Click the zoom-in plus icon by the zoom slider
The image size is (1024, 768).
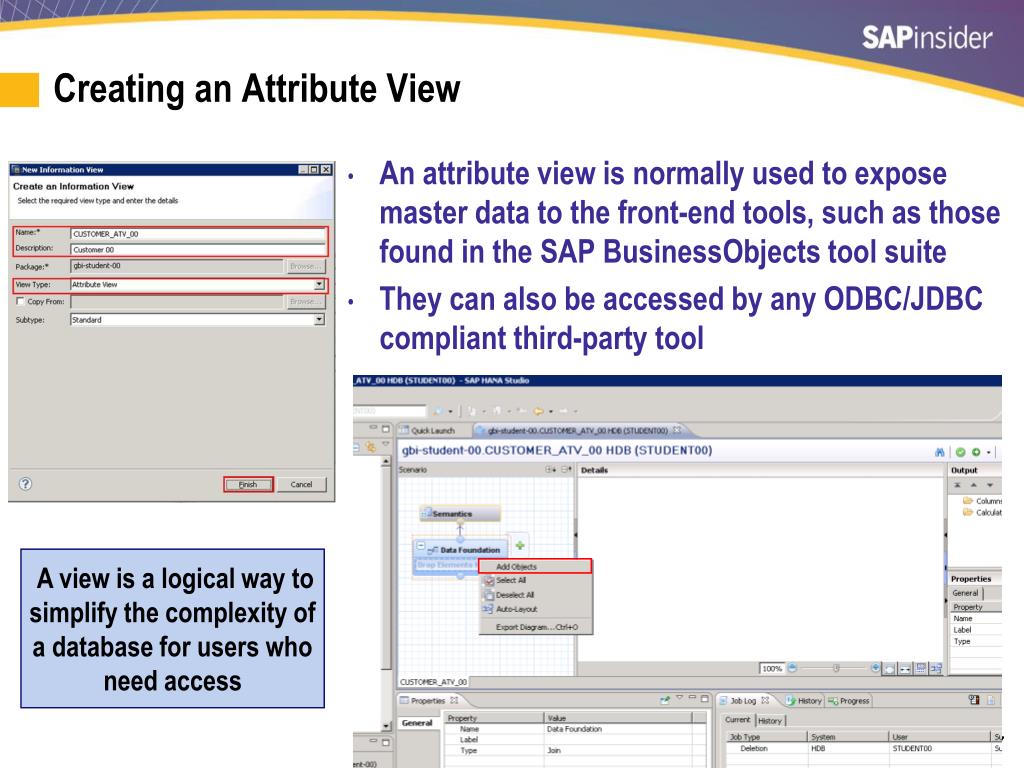875,667
